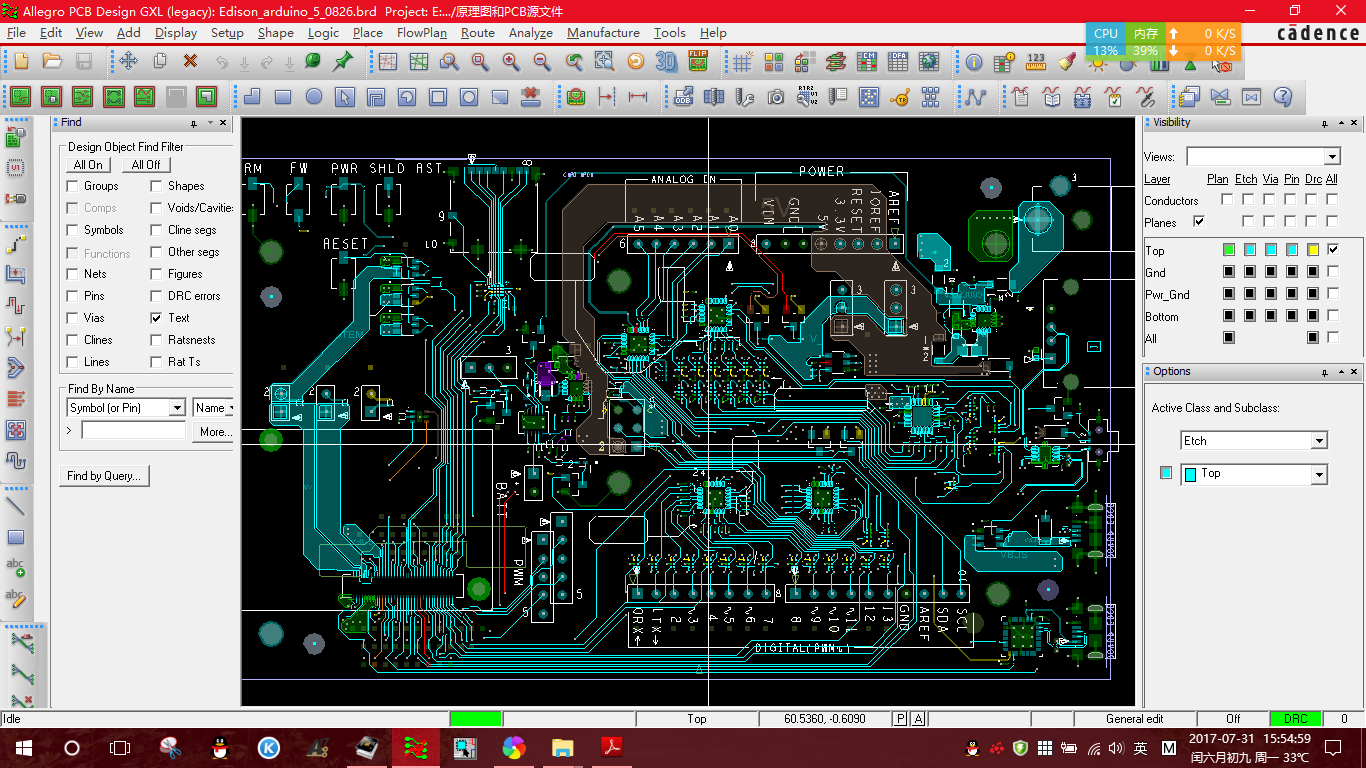Select the Shape Add Circle icon
The height and width of the screenshot is (768, 1366).
(314, 97)
